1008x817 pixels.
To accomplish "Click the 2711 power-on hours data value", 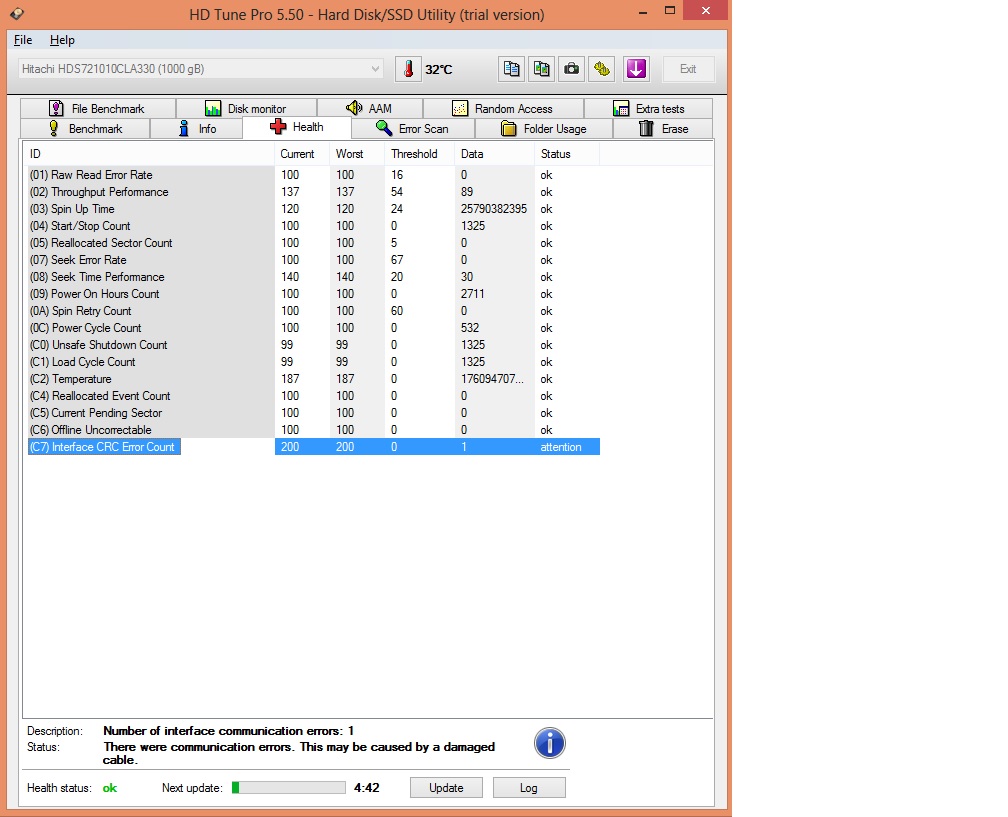I will click(472, 294).
